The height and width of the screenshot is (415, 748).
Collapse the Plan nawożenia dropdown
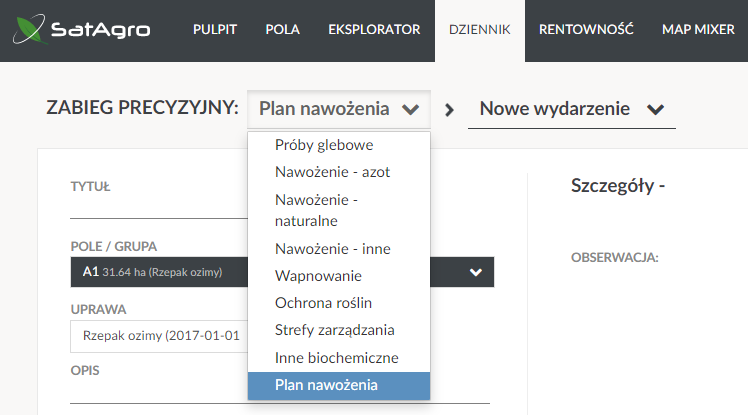coord(339,109)
